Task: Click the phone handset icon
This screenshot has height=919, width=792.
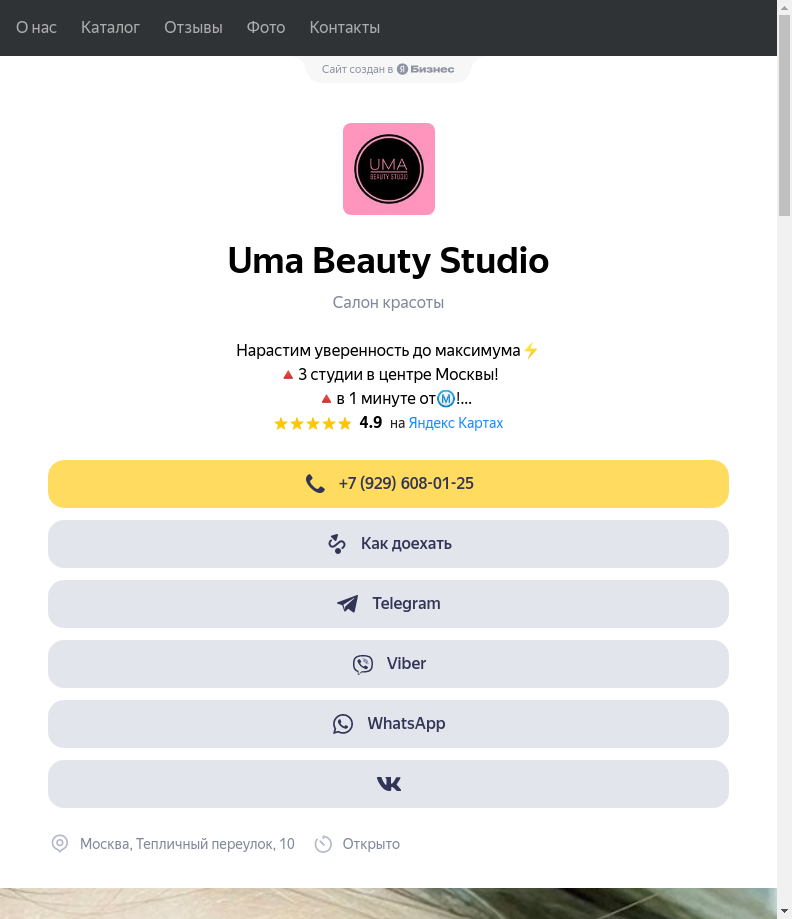Action: pos(315,484)
